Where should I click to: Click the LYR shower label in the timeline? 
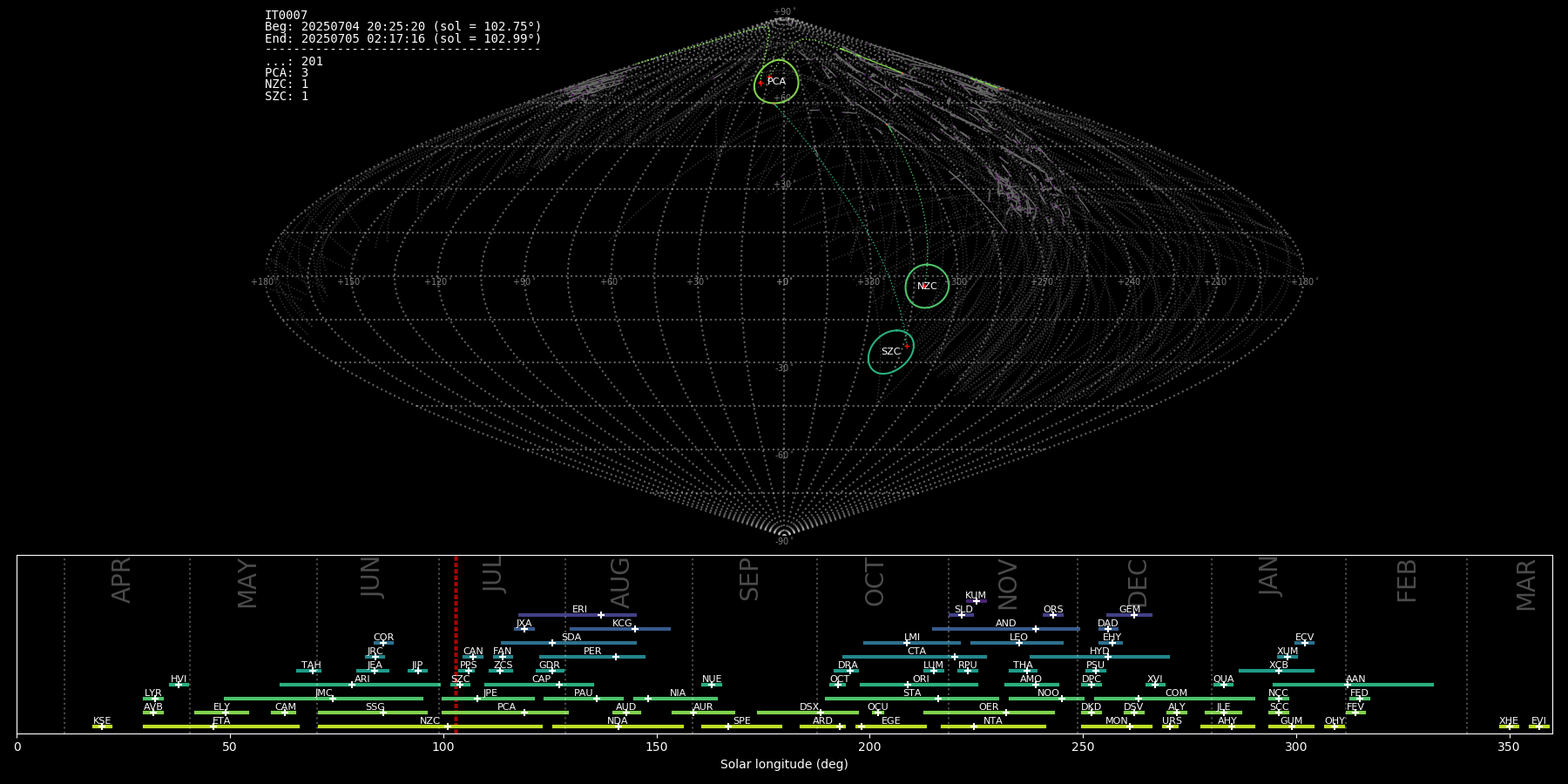(153, 693)
